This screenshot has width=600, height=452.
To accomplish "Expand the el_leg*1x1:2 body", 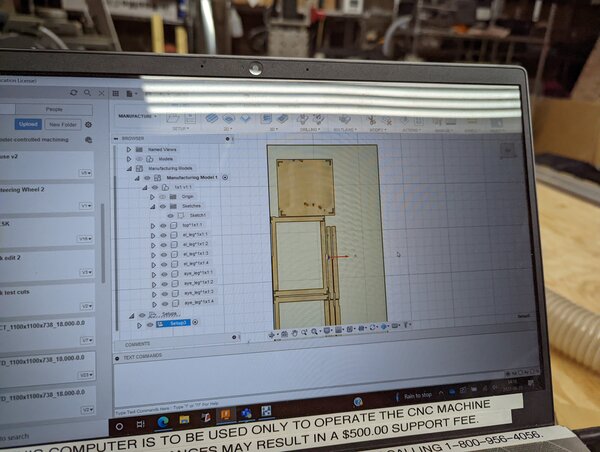I will pos(153,245).
